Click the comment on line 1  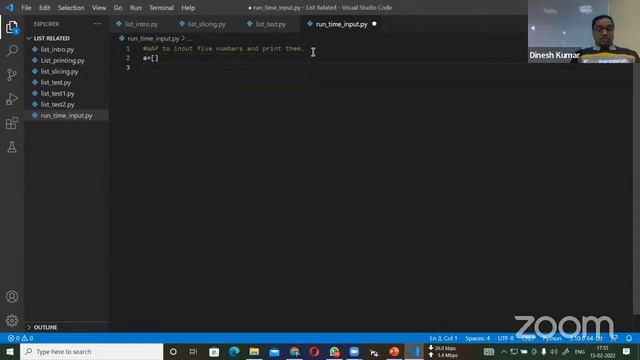pyautogui.click(x=223, y=49)
